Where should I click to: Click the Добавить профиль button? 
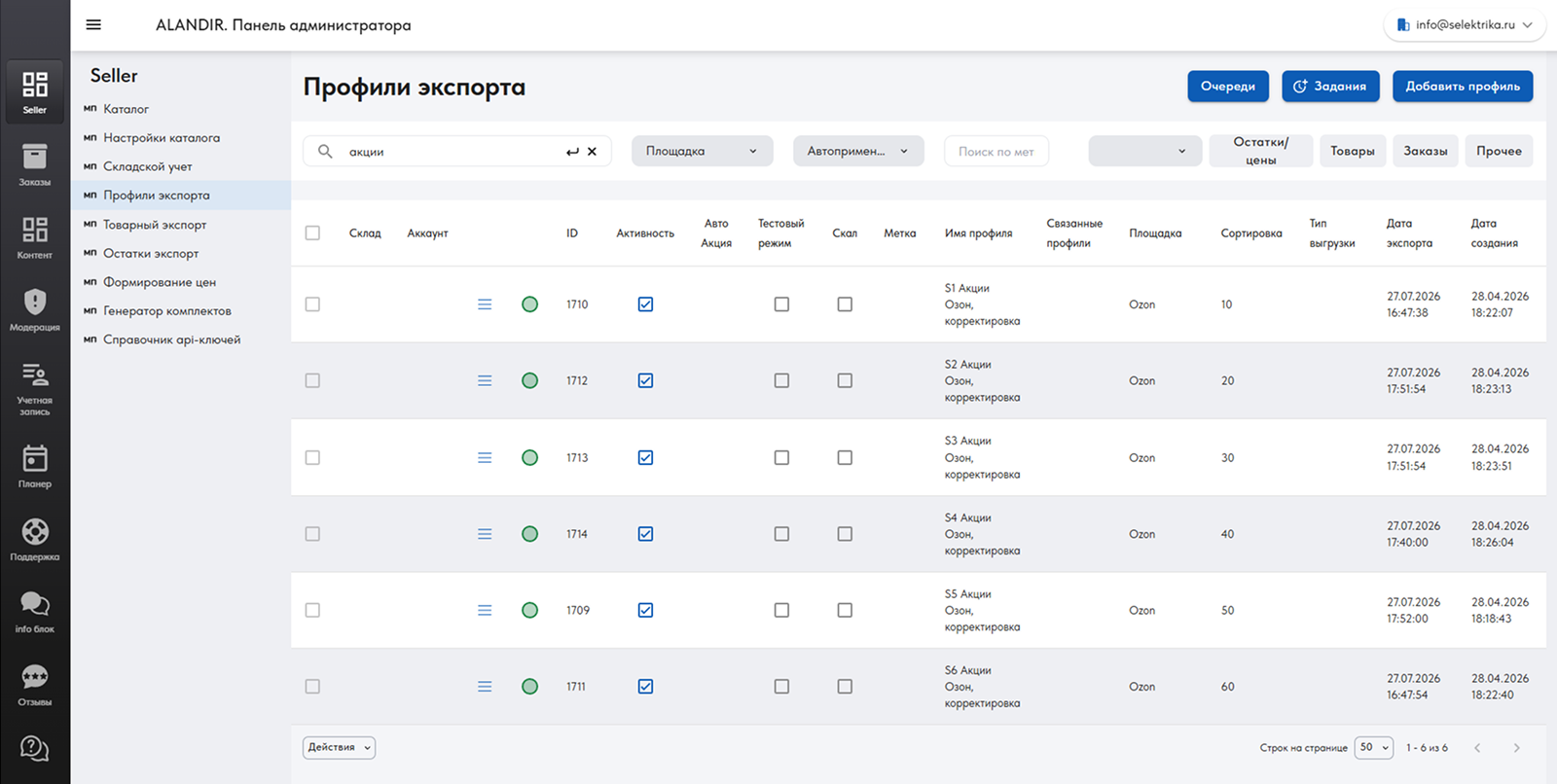(1463, 87)
